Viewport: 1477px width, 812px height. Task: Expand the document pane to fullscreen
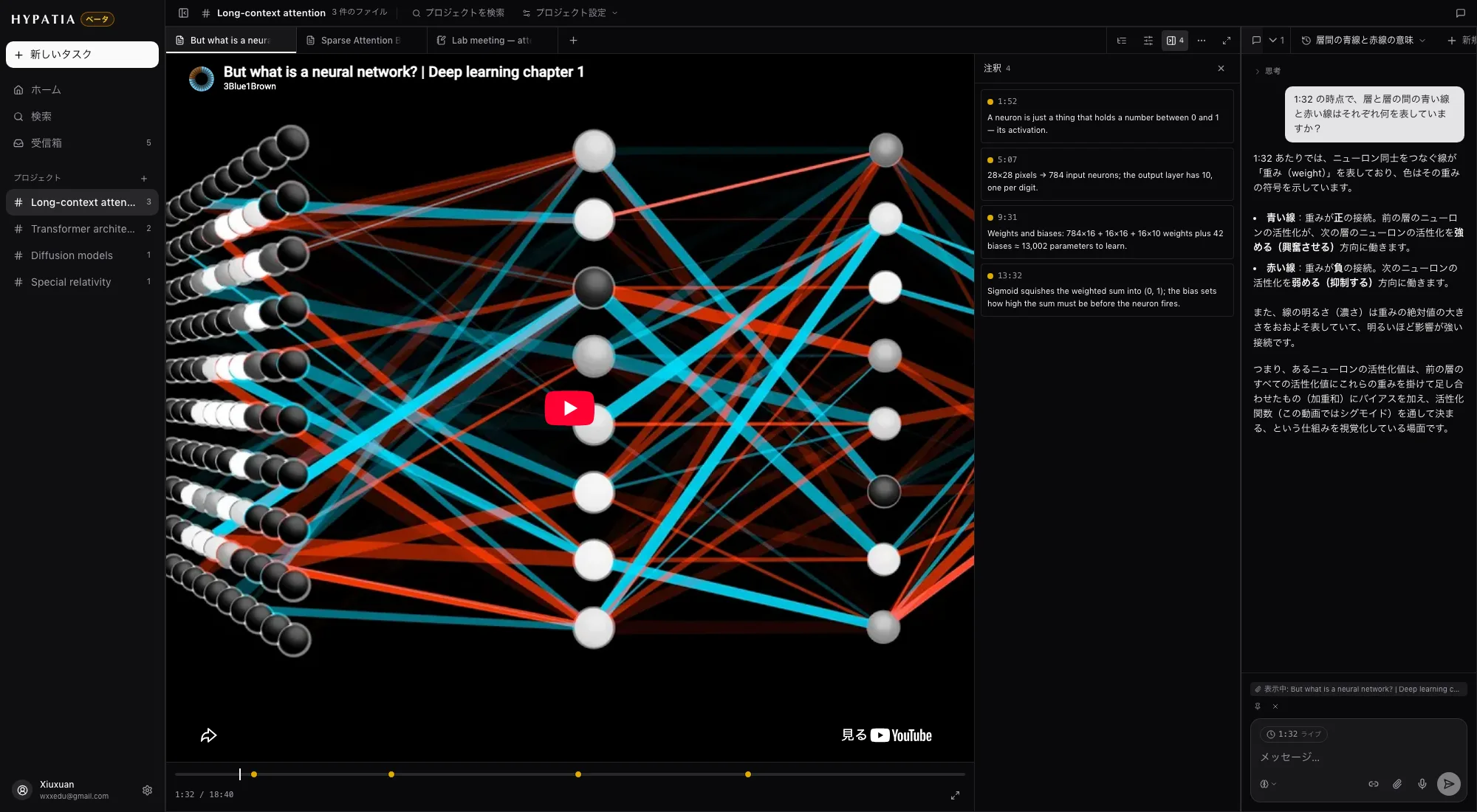[1227, 41]
